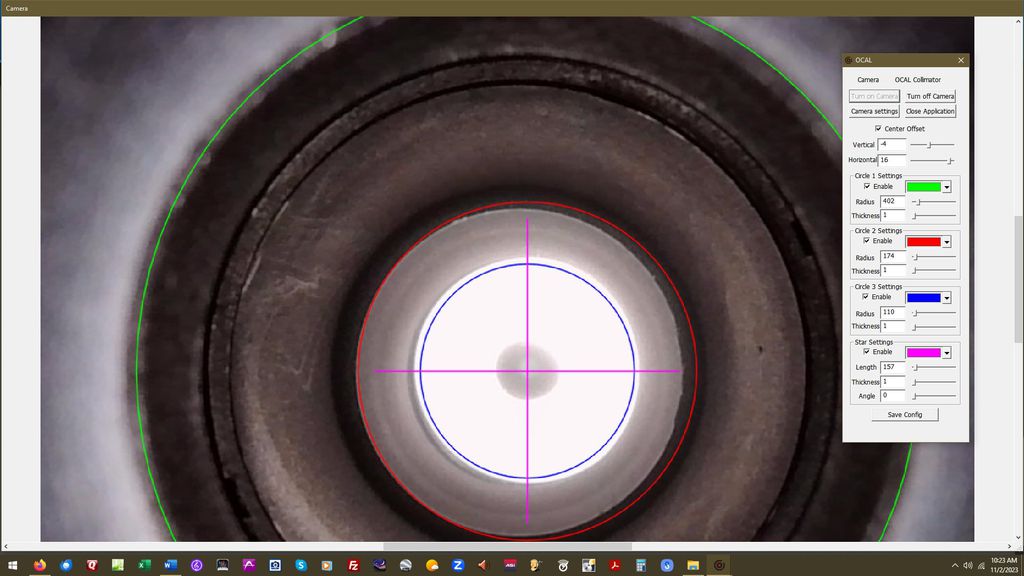The image size is (1024, 576).
Task: Open the ASI camera taskbar icon
Action: pos(510,565)
